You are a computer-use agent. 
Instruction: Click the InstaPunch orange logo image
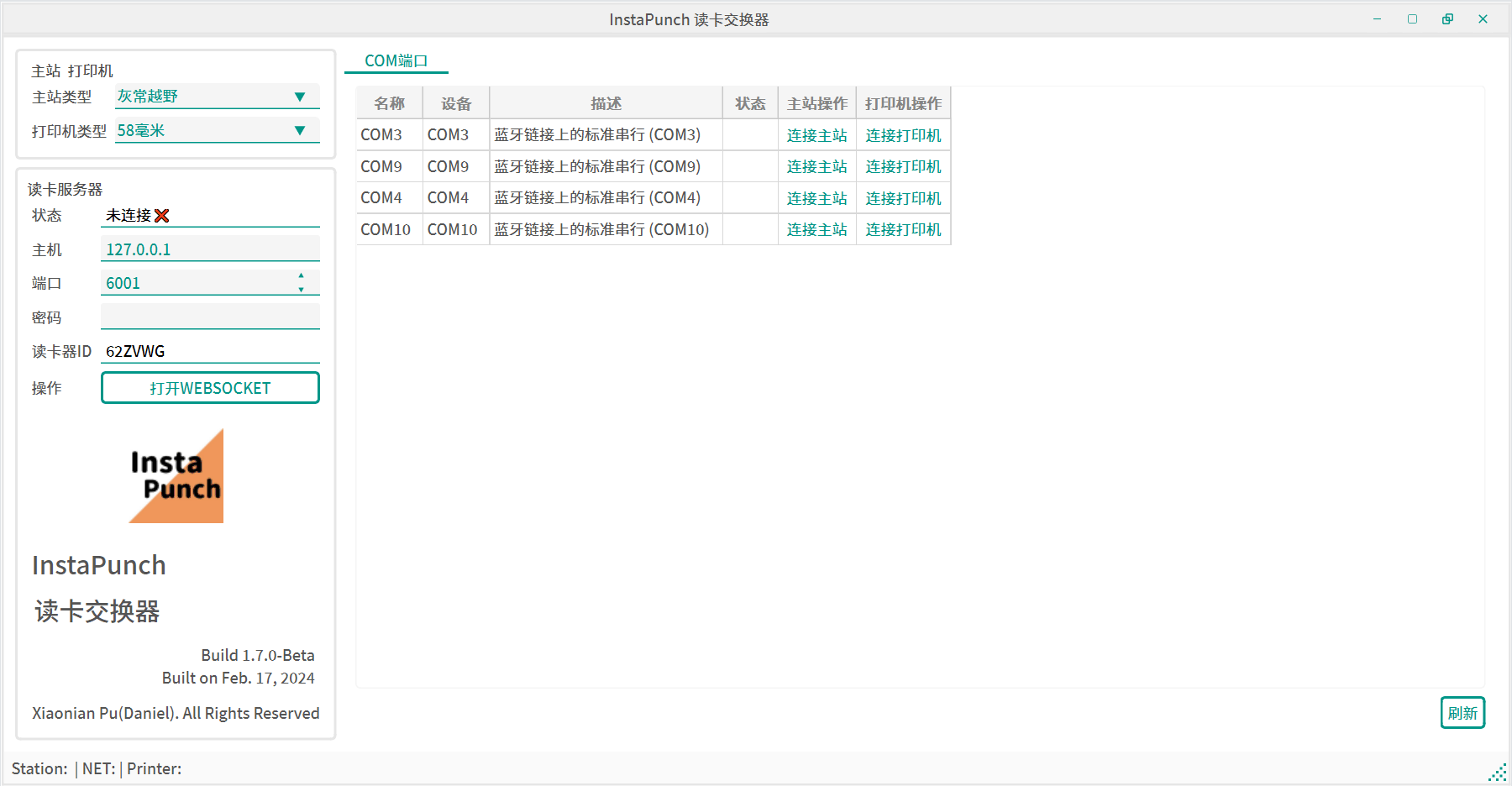pyautogui.click(x=176, y=476)
